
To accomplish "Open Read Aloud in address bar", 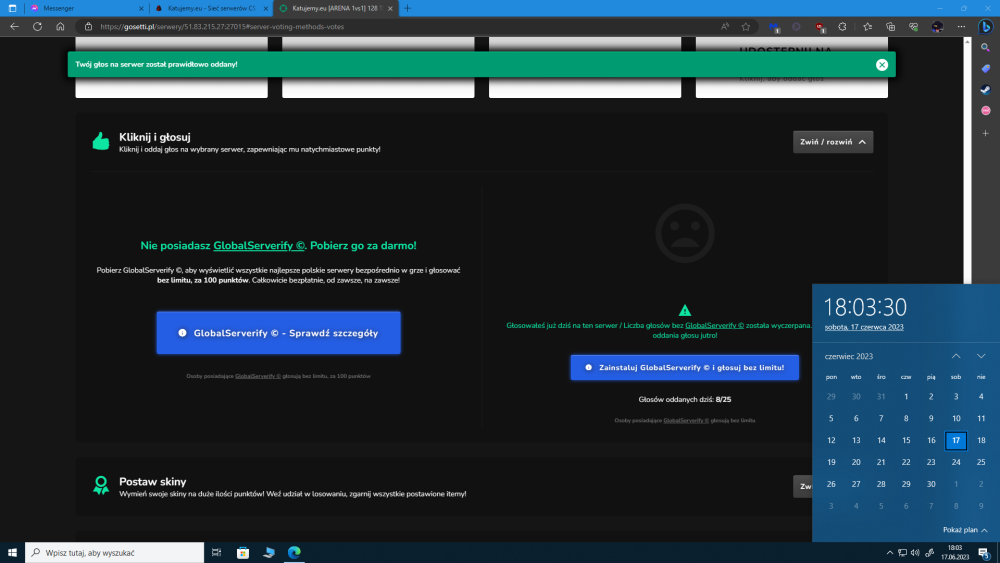I will pyautogui.click(x=725, y=27).
